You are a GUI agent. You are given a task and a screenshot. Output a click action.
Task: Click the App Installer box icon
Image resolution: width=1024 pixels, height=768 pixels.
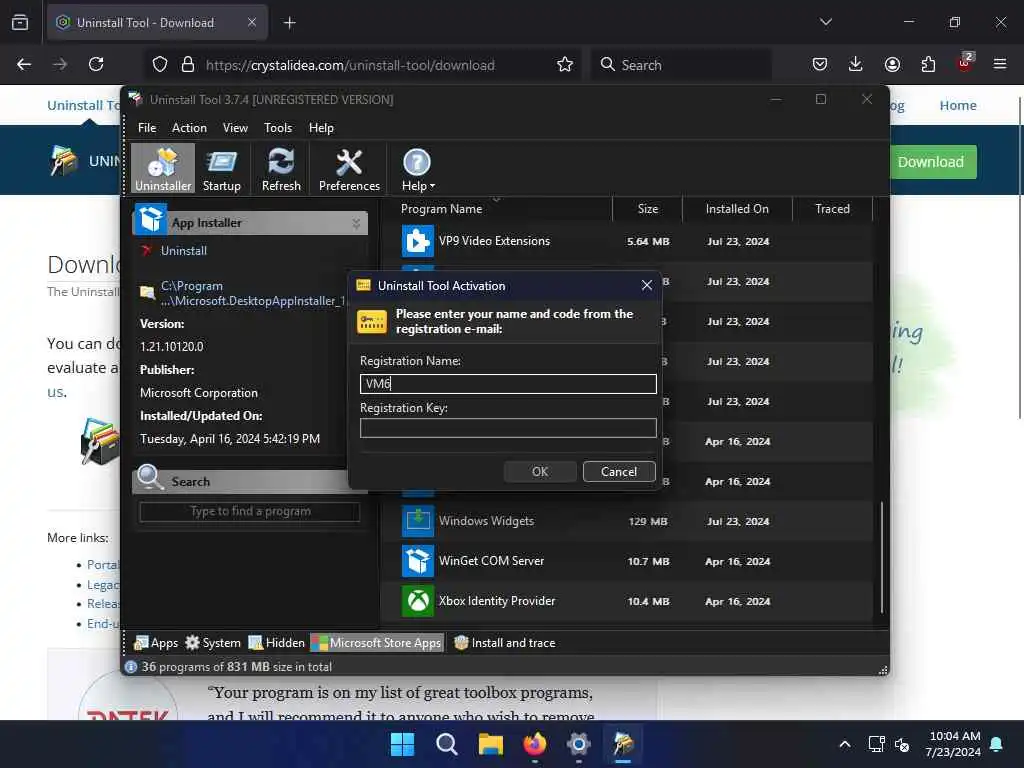[x=151, y=219]
